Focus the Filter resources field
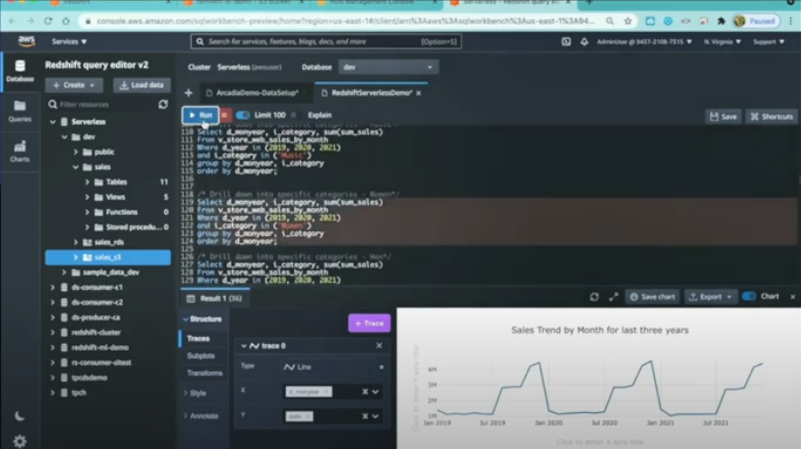This screenshot has width=801, height=449. point(102,104)
